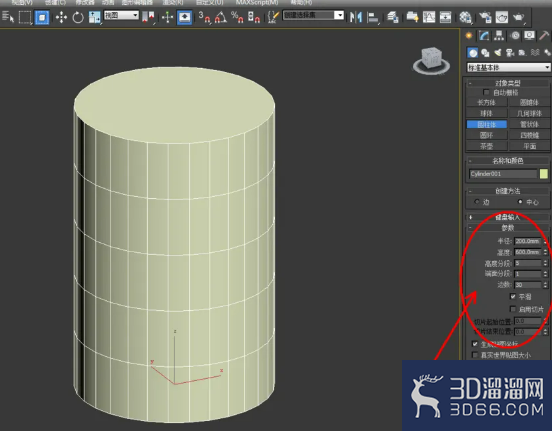Click the Mirror tool icon
This screenshot has width=552, height=431.
[356, 17]
